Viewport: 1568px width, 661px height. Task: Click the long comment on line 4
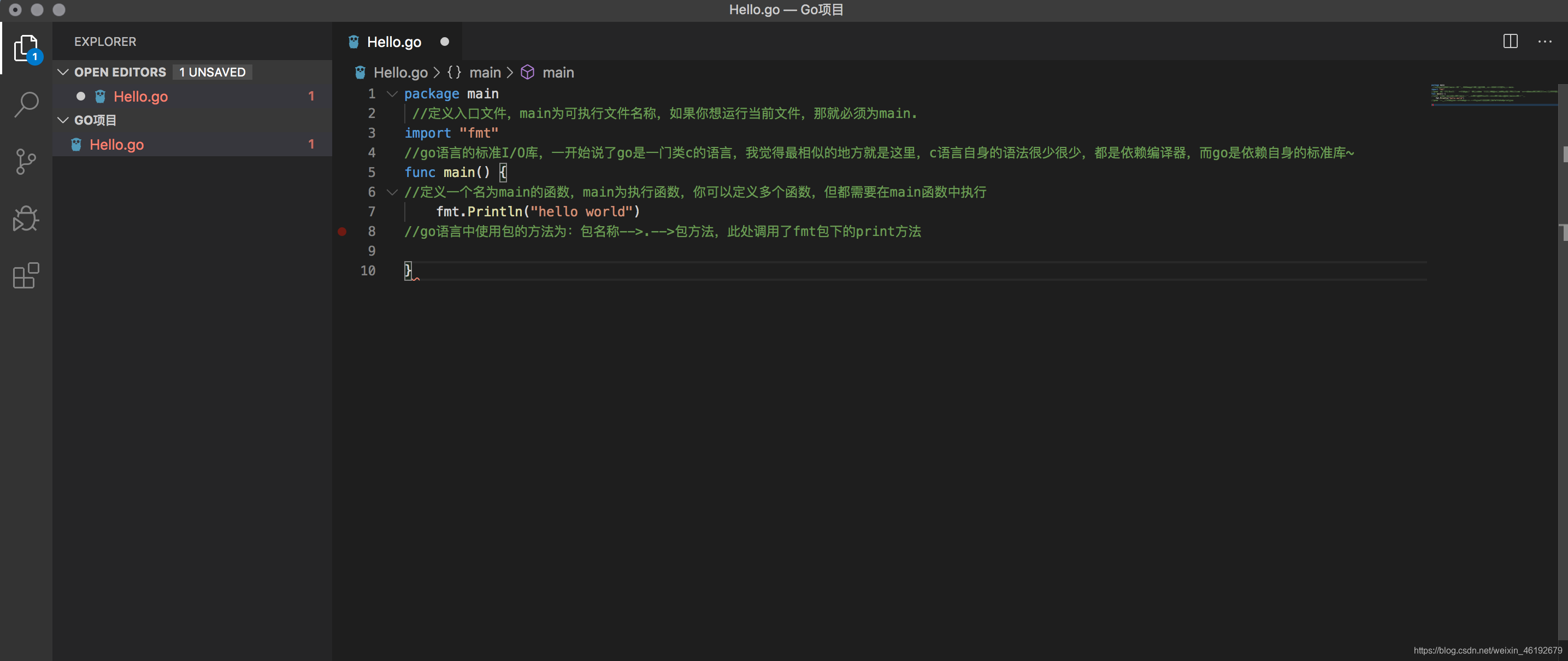coord(879,153)
